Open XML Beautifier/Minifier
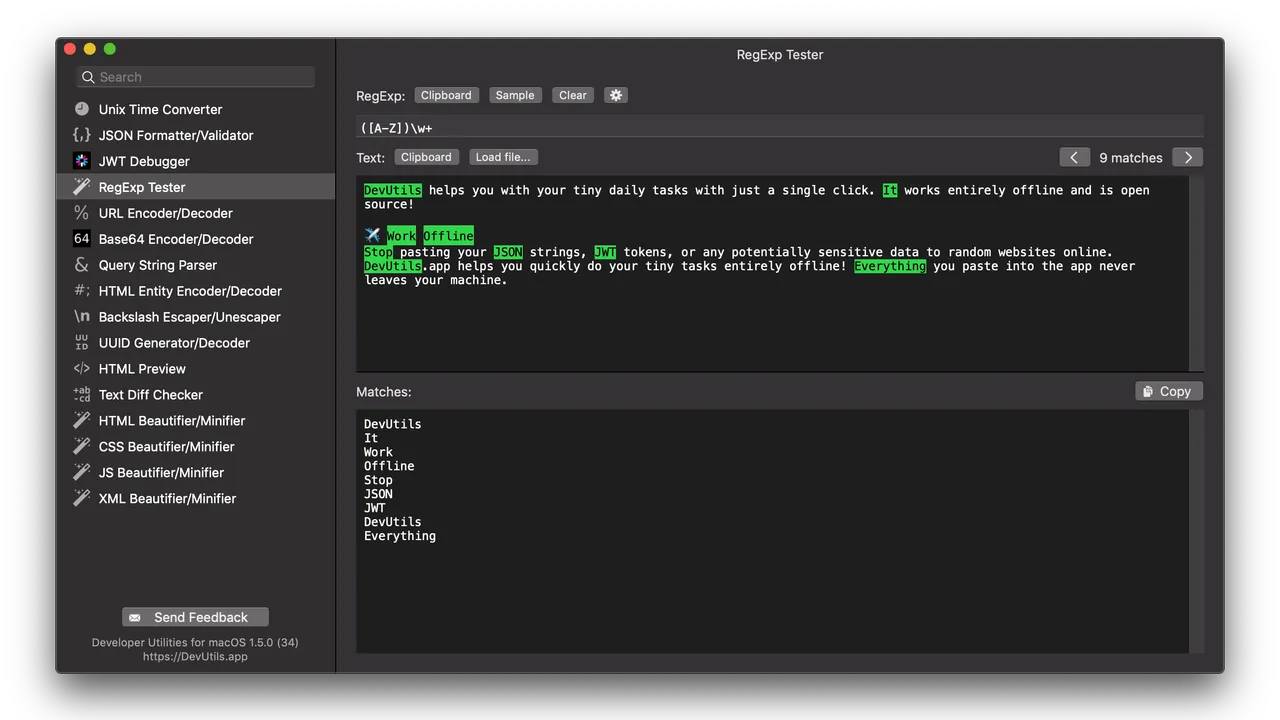Image resolution: width=1280 pixels, height=720 pixels. pyautogui.click(x=195, y=499)
